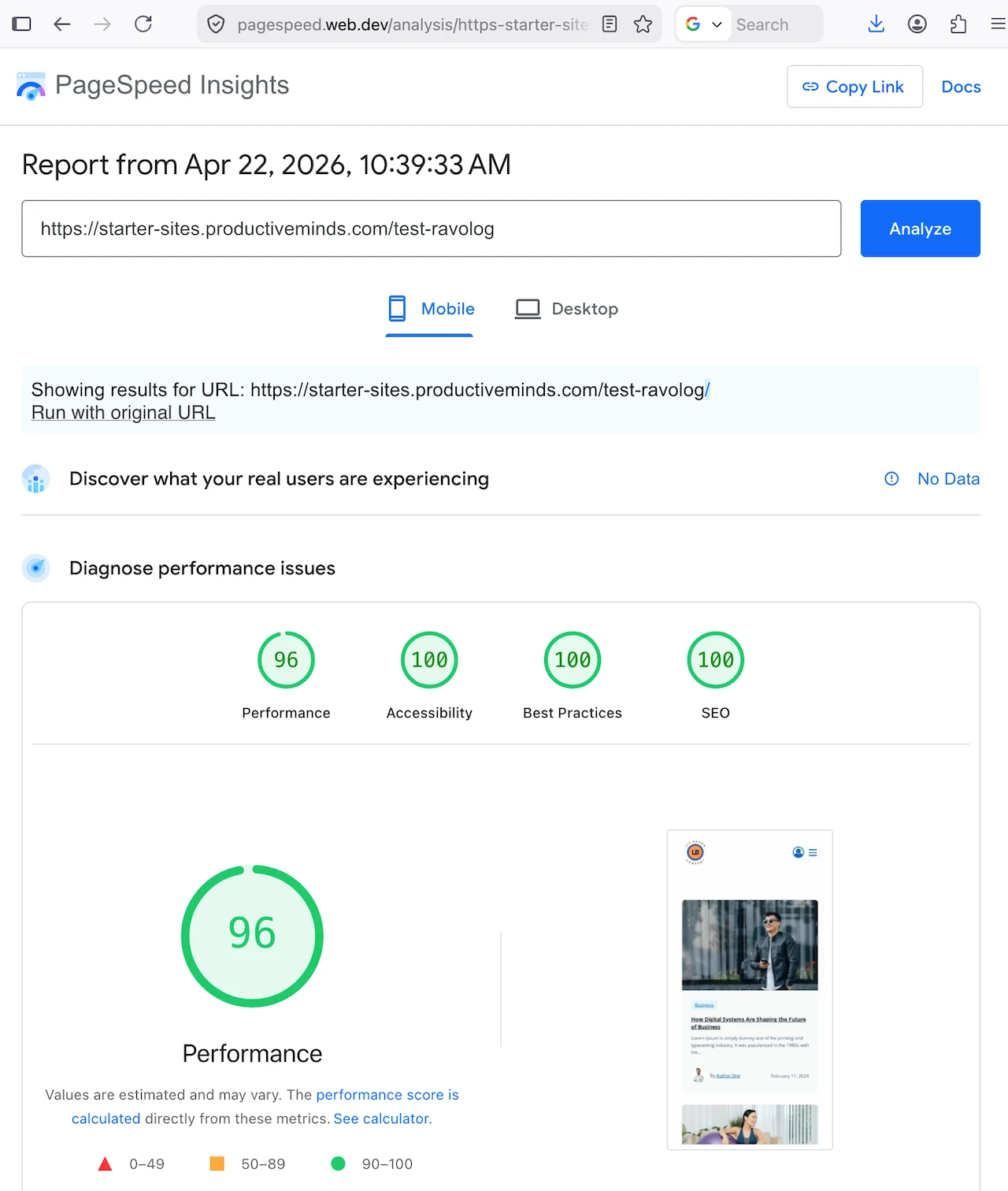Toggle reader view icon in address bar
This screenshot has width=1008, height=1191.
point(610,24)
